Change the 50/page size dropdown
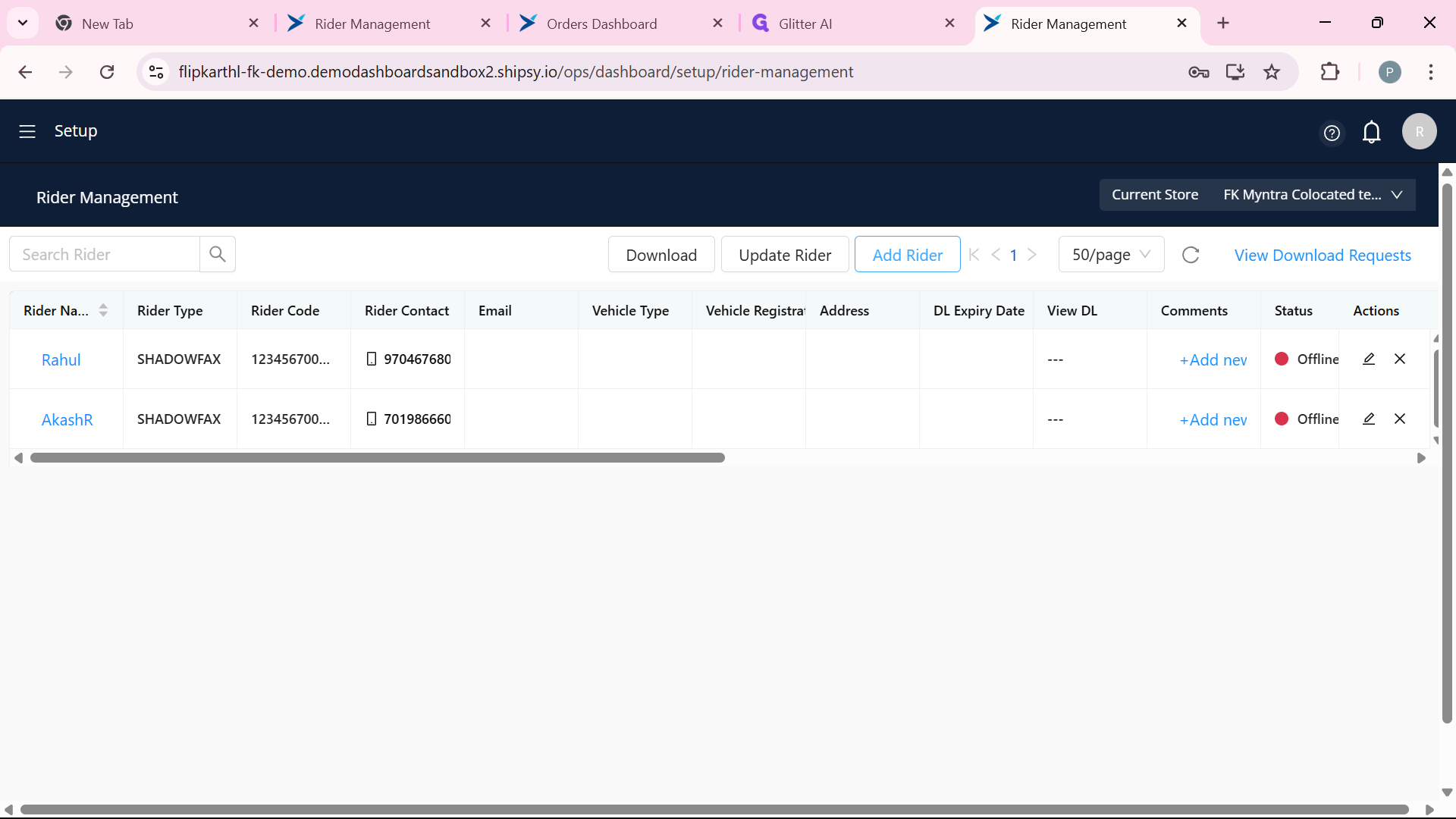The height and width of the screenshot is (819, 1456). coord(1111,255)
